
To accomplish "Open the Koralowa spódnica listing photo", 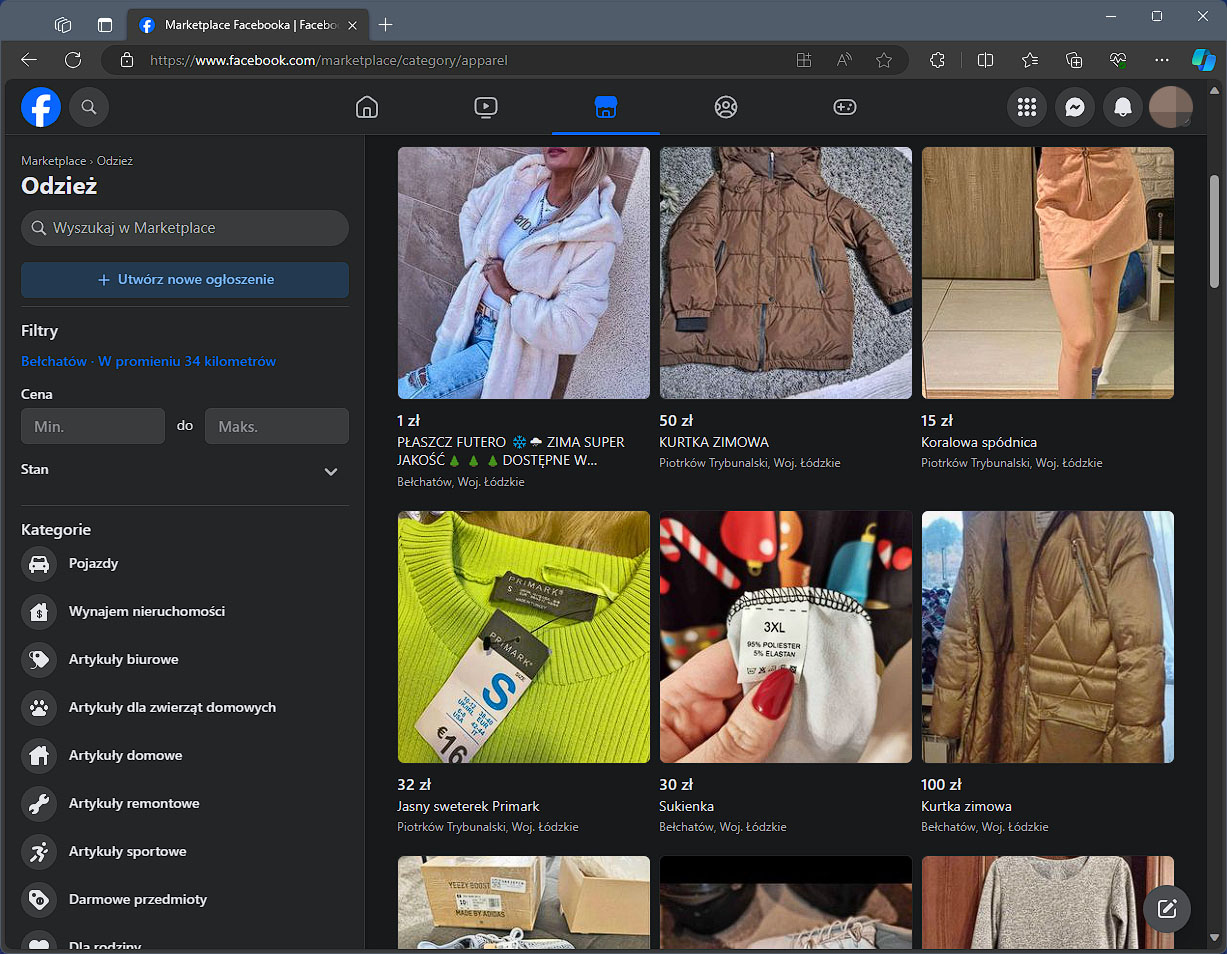I will tap(1048, 273).
